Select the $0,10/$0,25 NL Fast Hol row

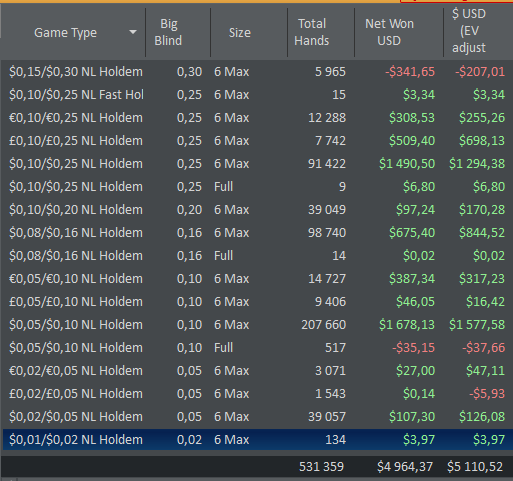[x=257, y=95]
